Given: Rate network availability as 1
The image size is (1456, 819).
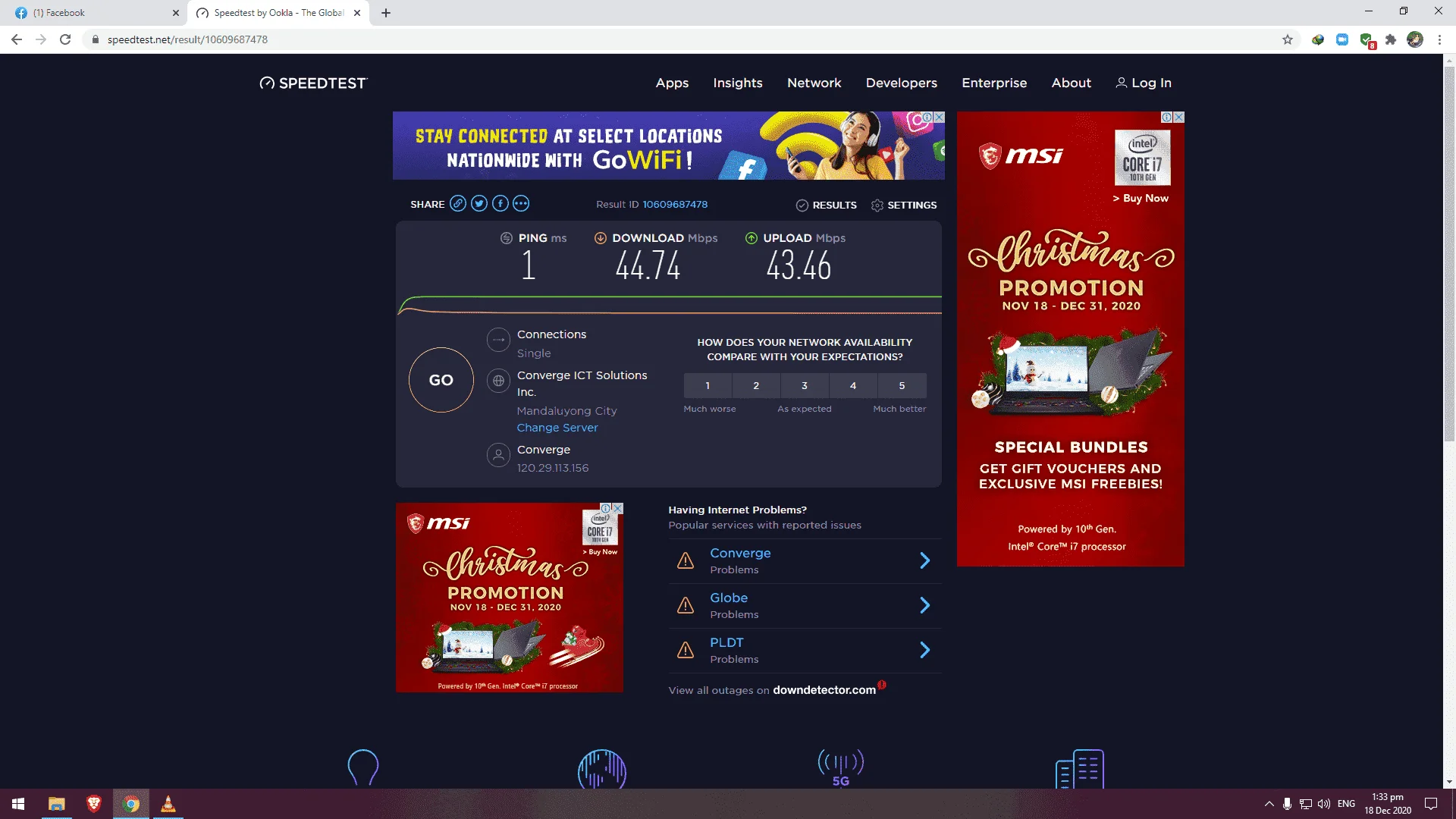Looking at the screenshot, I should pos(708,386).
